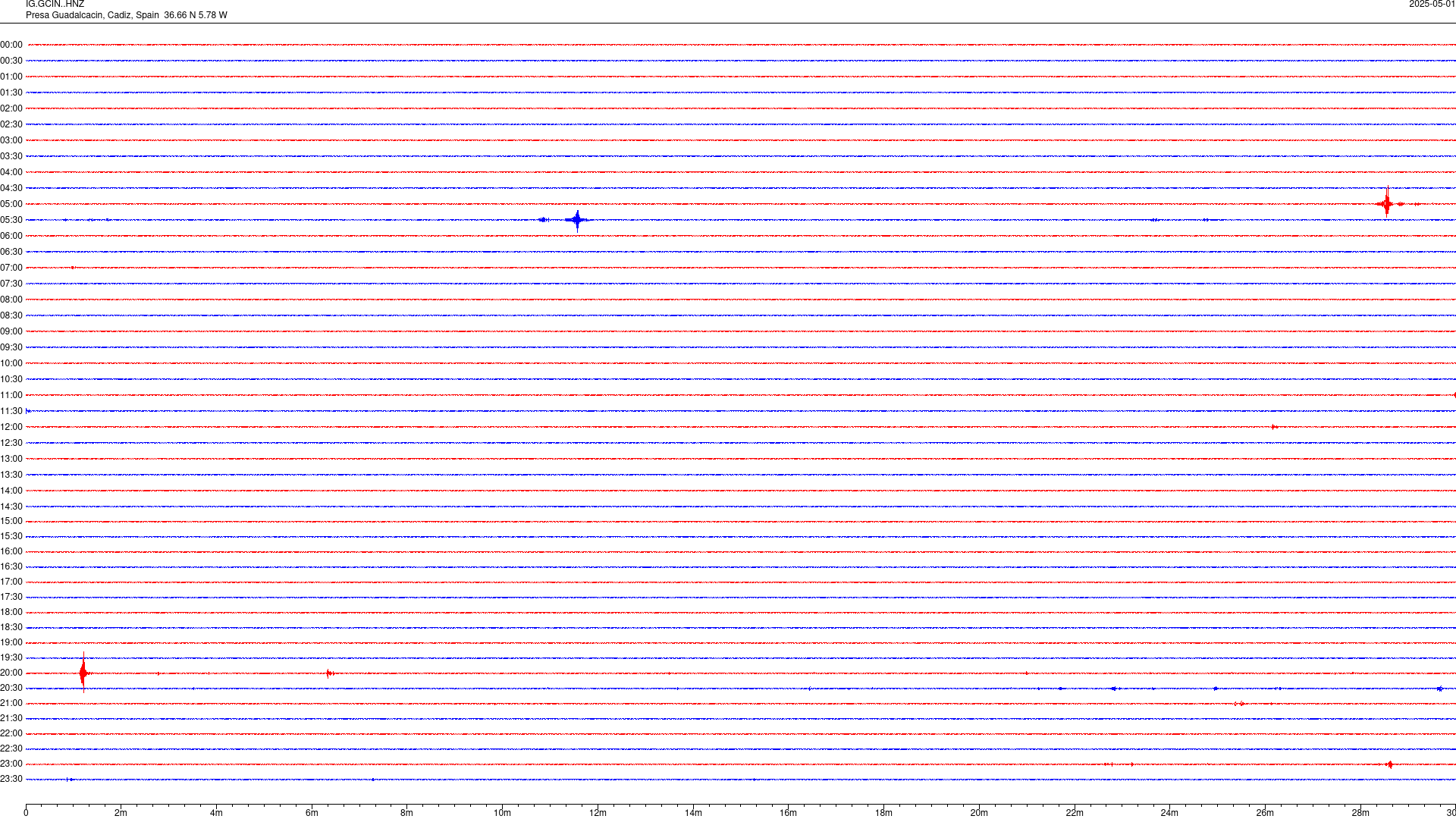Click the 6m tick label on time axis

(x=312, y=813)
